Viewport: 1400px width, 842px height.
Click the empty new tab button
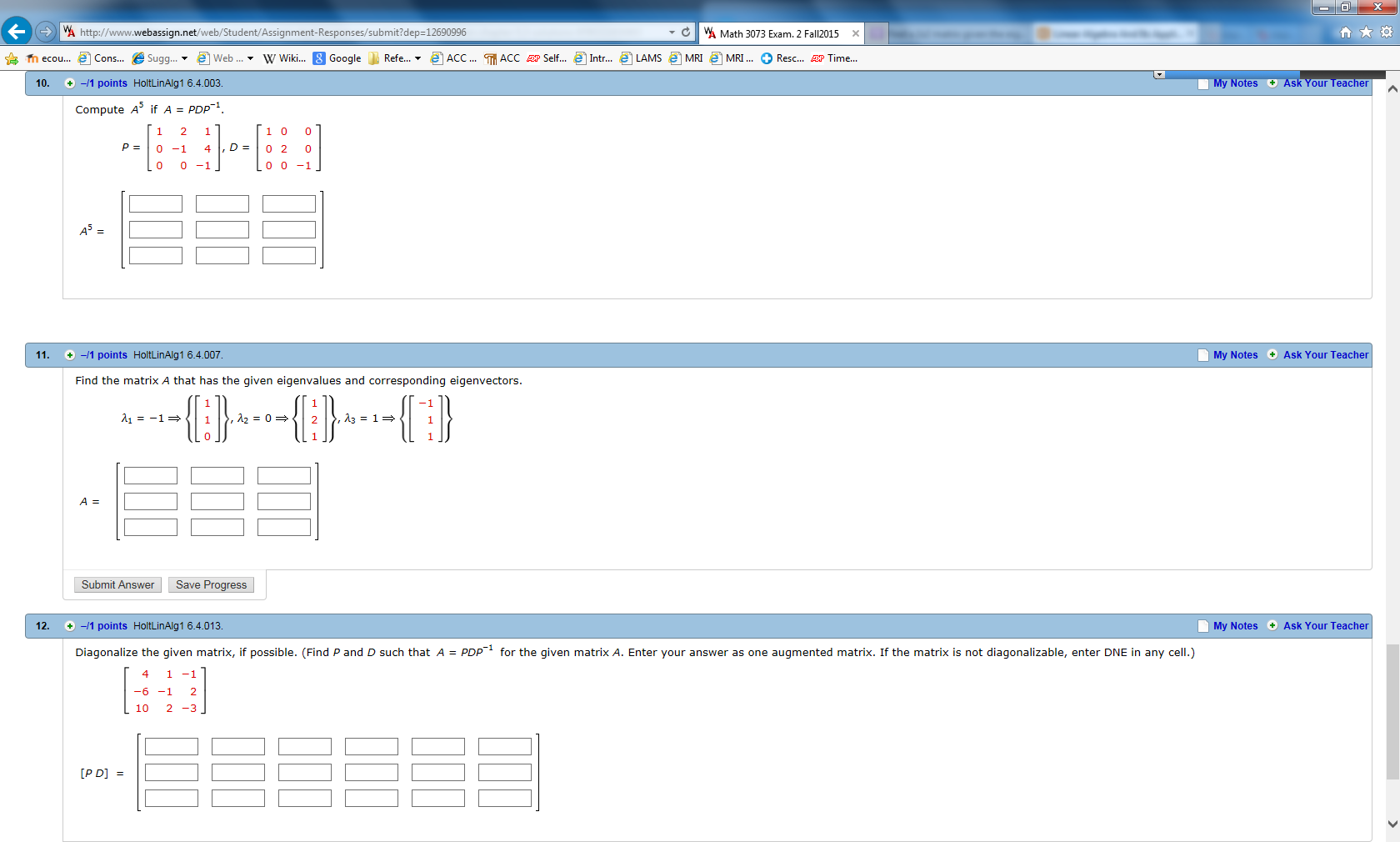(877, 33)
